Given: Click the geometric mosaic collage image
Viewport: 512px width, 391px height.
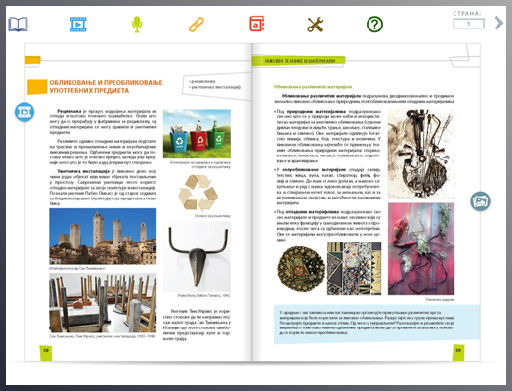Looking at the screenshot, I should (354, 269).
